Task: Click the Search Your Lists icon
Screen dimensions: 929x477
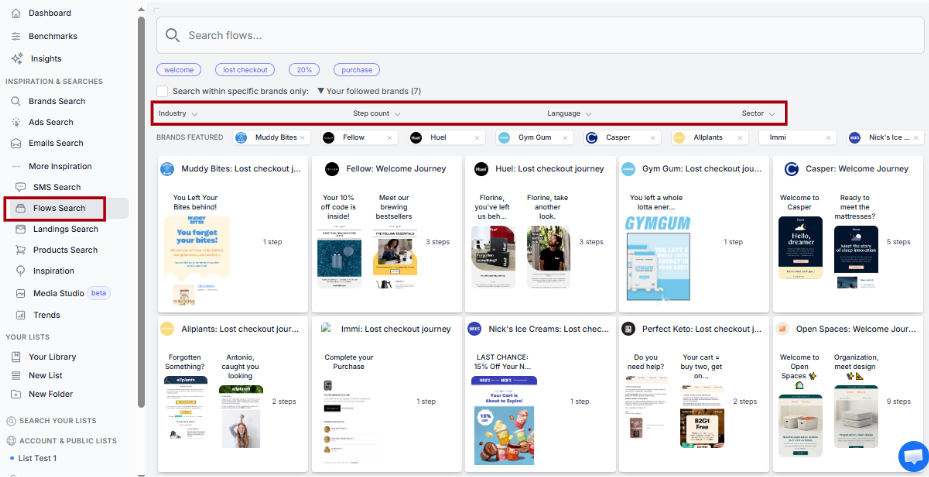Action: click(x=11, y=421)
